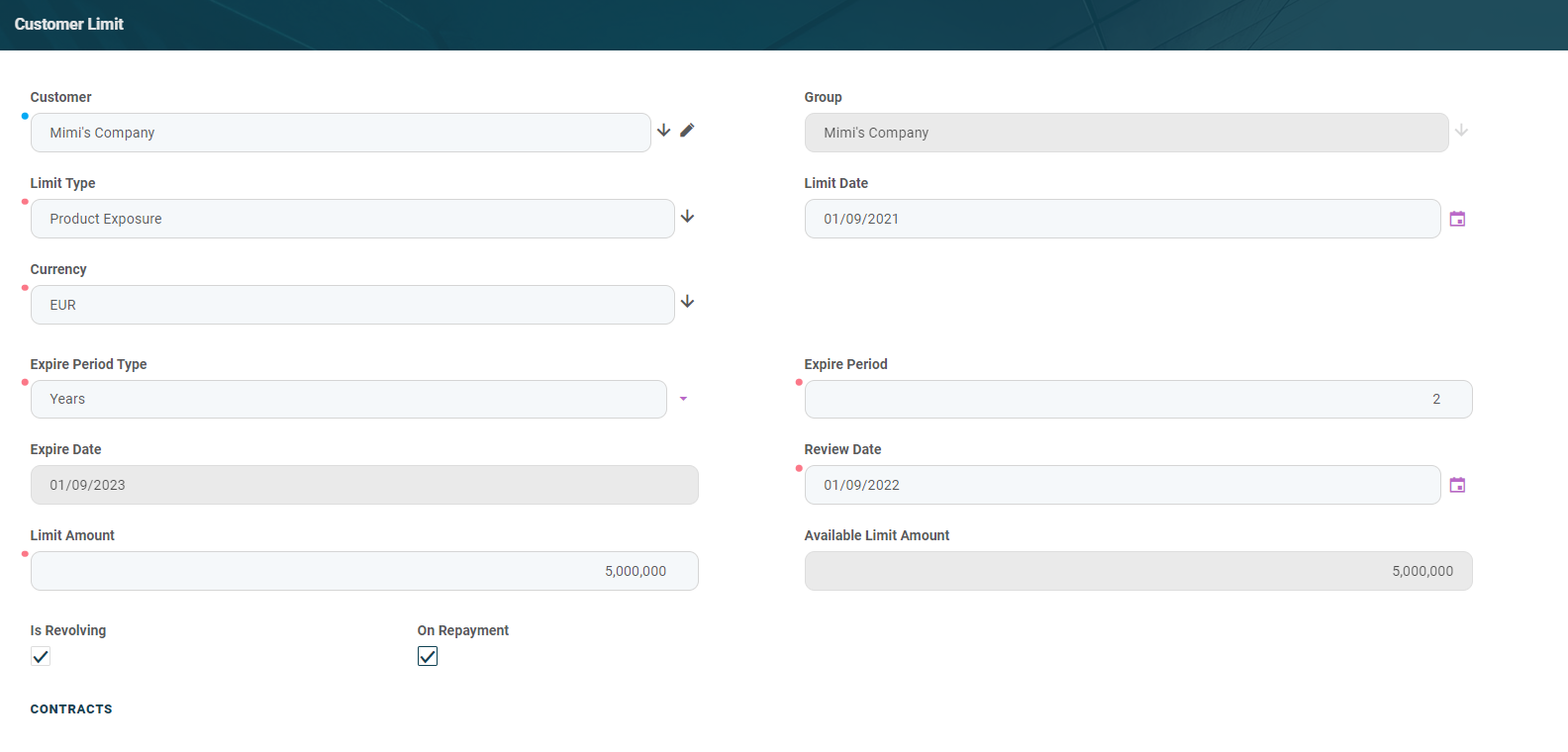Open the Limit Type field showing Product Exposure
Screen dimensions: 1568x752
351,219
